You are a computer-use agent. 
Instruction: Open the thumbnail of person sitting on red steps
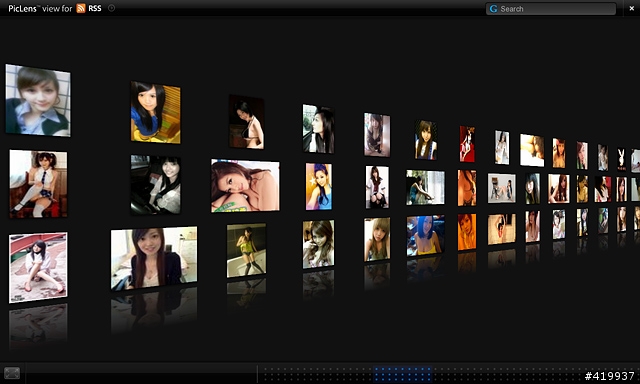38,267
